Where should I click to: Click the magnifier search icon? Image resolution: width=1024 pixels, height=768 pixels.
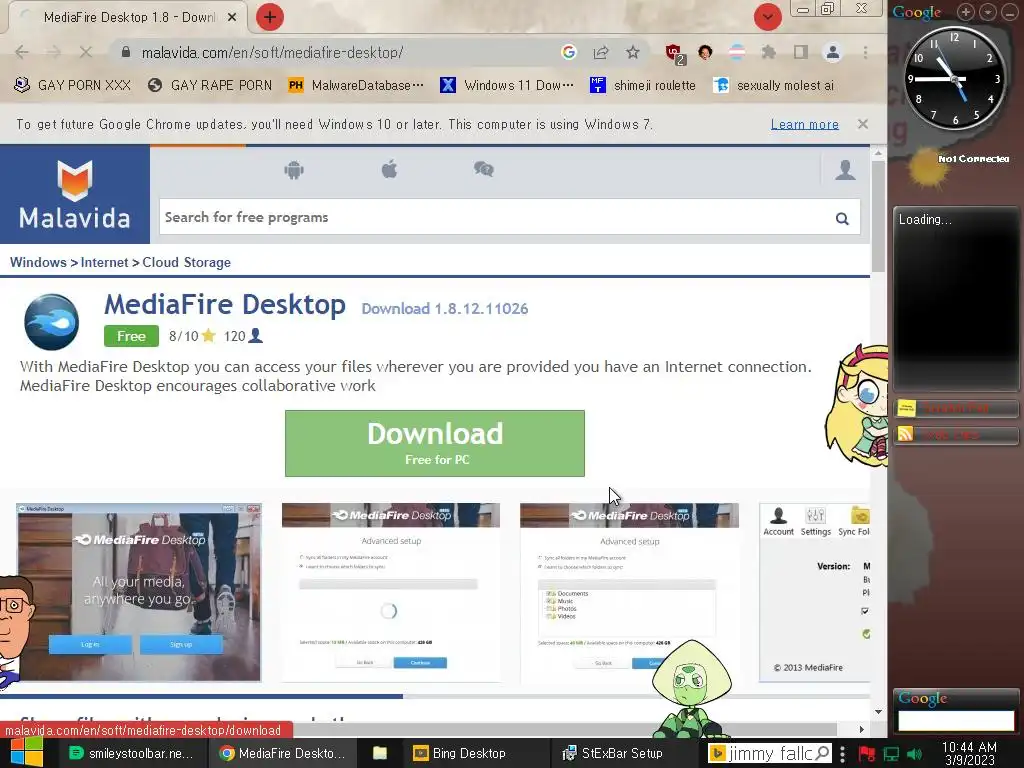pos(842,219)
